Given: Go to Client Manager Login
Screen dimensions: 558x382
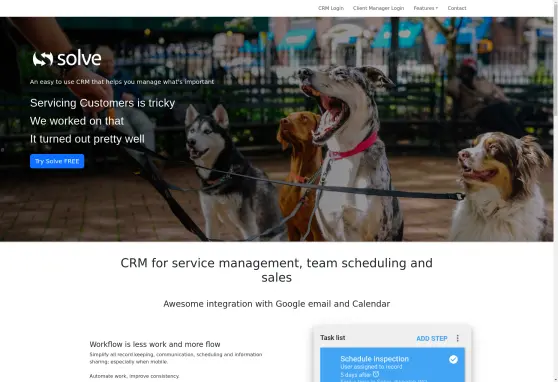Looking at the screenshot, I should (x=378, y=8).
